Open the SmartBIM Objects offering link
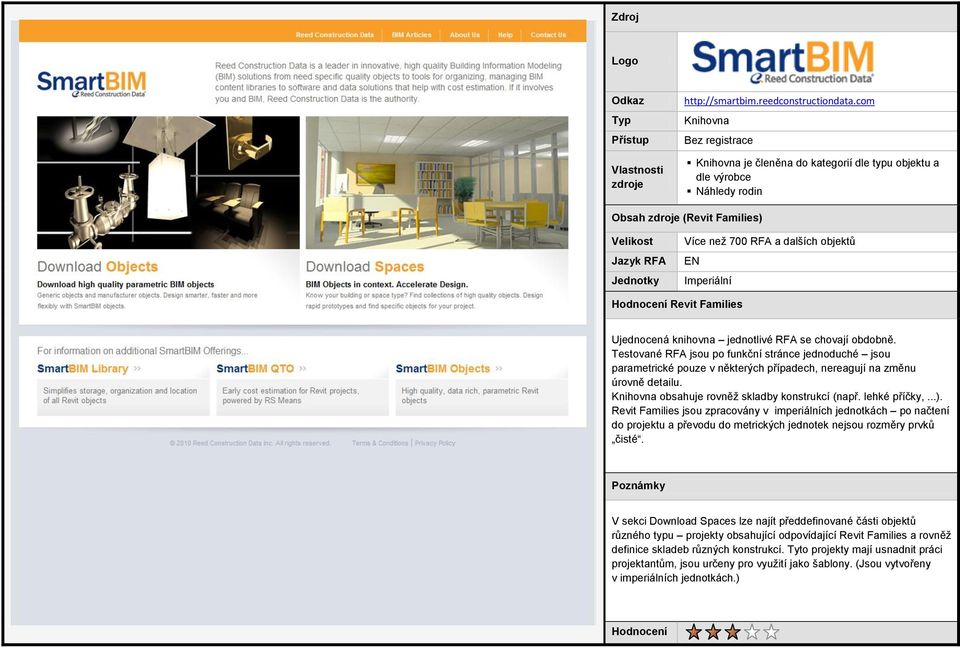The width and height of the screenshot is (960, 648). click(x=443, y=369)
